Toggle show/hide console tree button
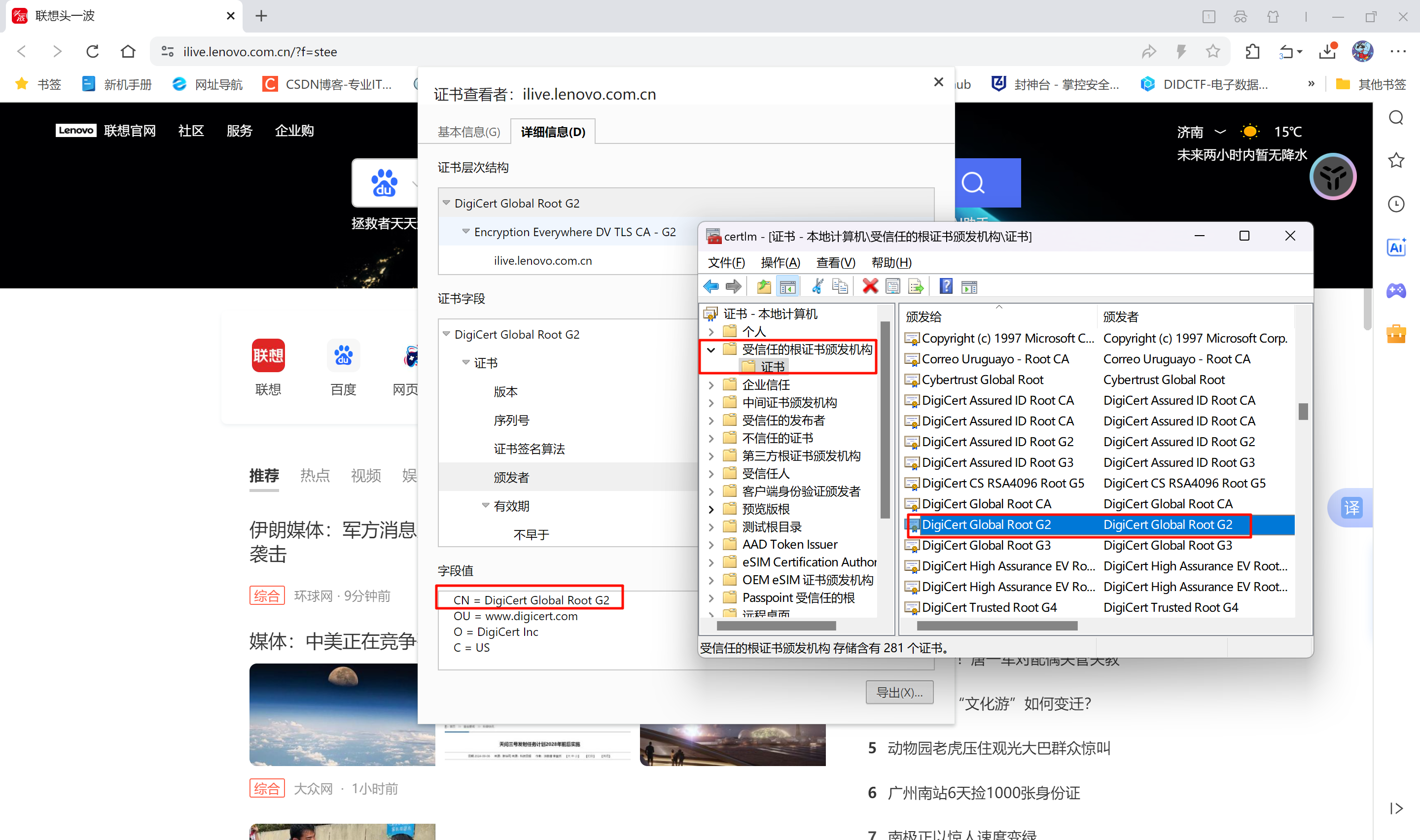 (787, 286)
